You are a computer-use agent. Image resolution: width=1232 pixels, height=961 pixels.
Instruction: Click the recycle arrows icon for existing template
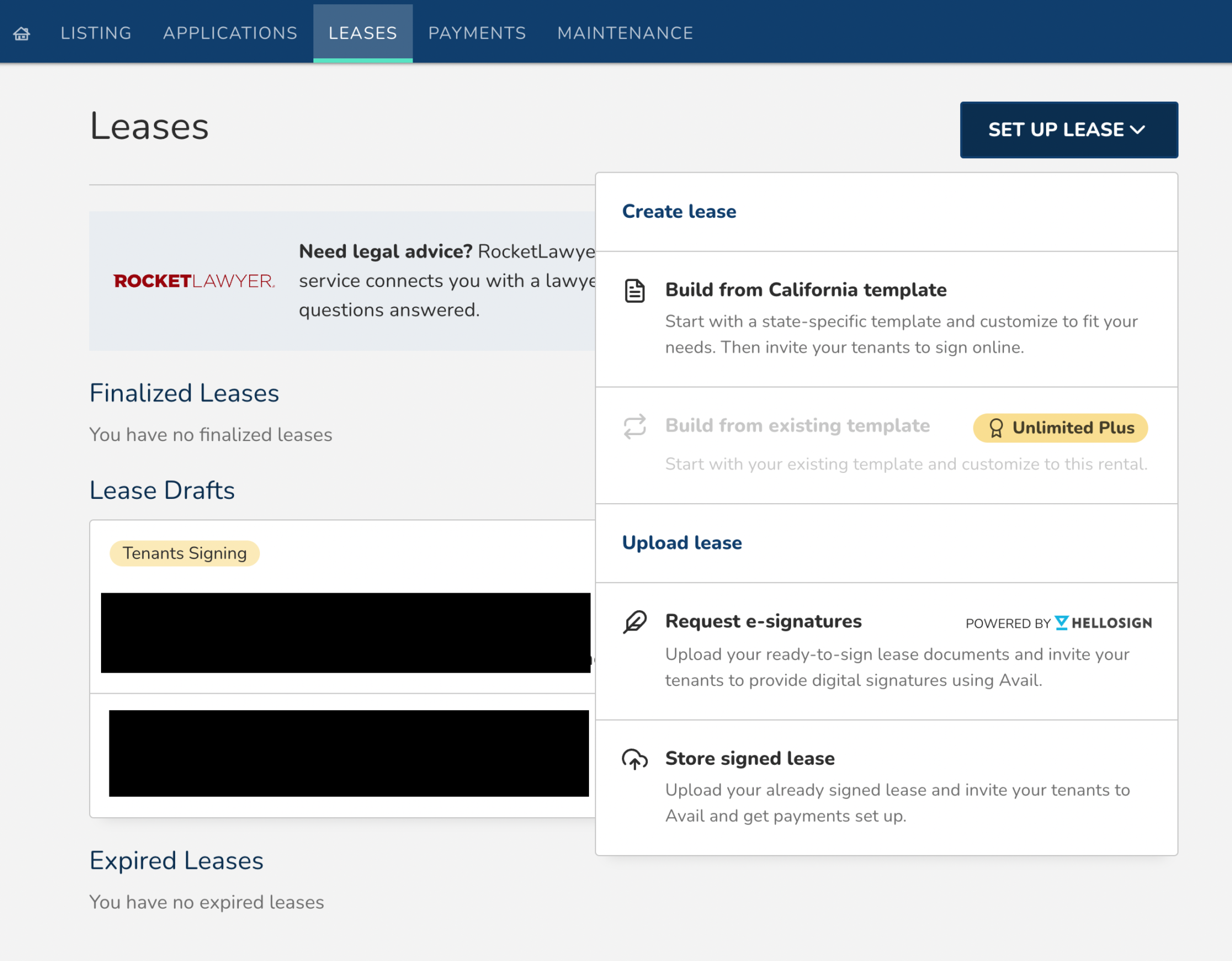635,426
